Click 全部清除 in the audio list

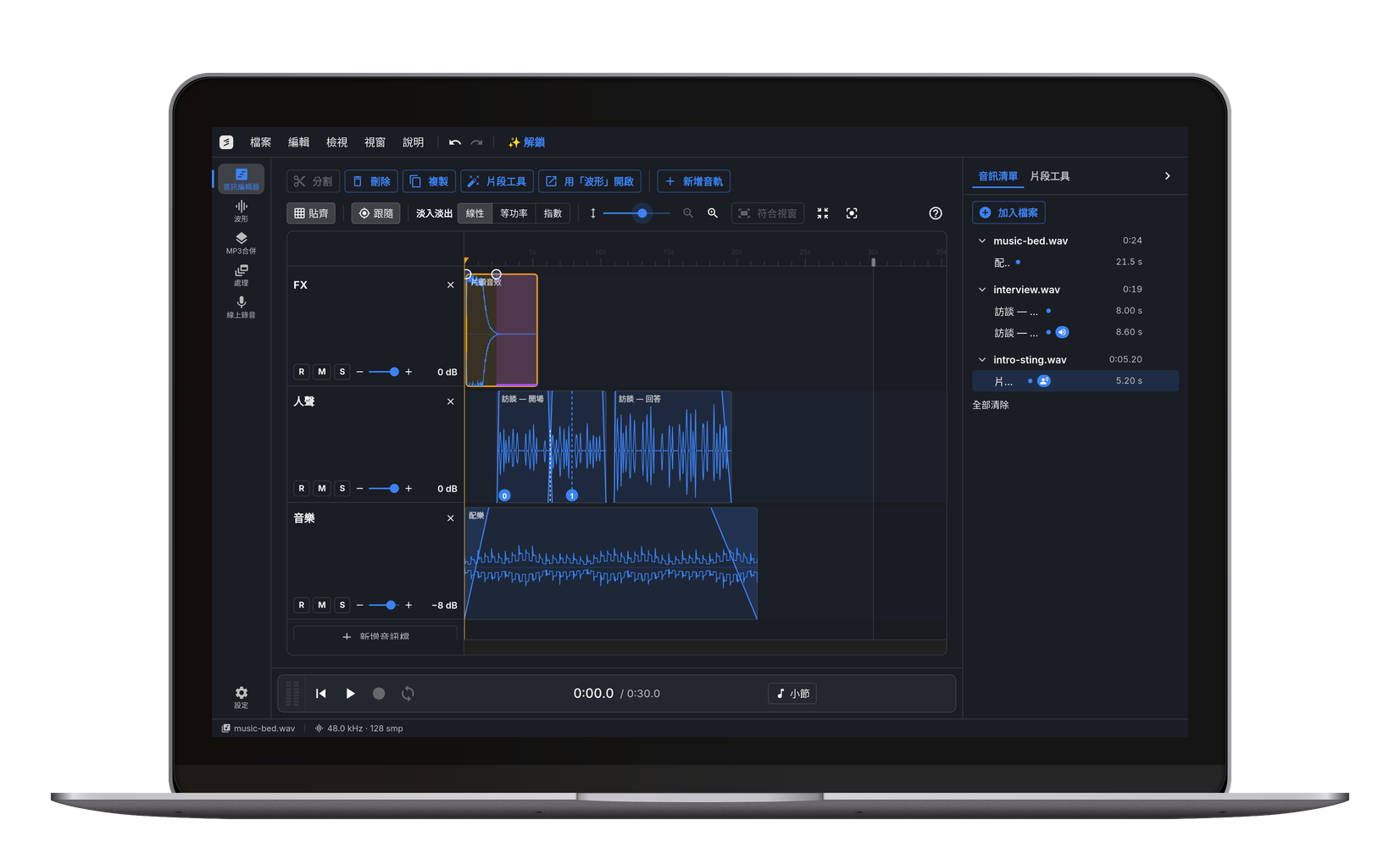pyautogui.click(x=991, y=405)
